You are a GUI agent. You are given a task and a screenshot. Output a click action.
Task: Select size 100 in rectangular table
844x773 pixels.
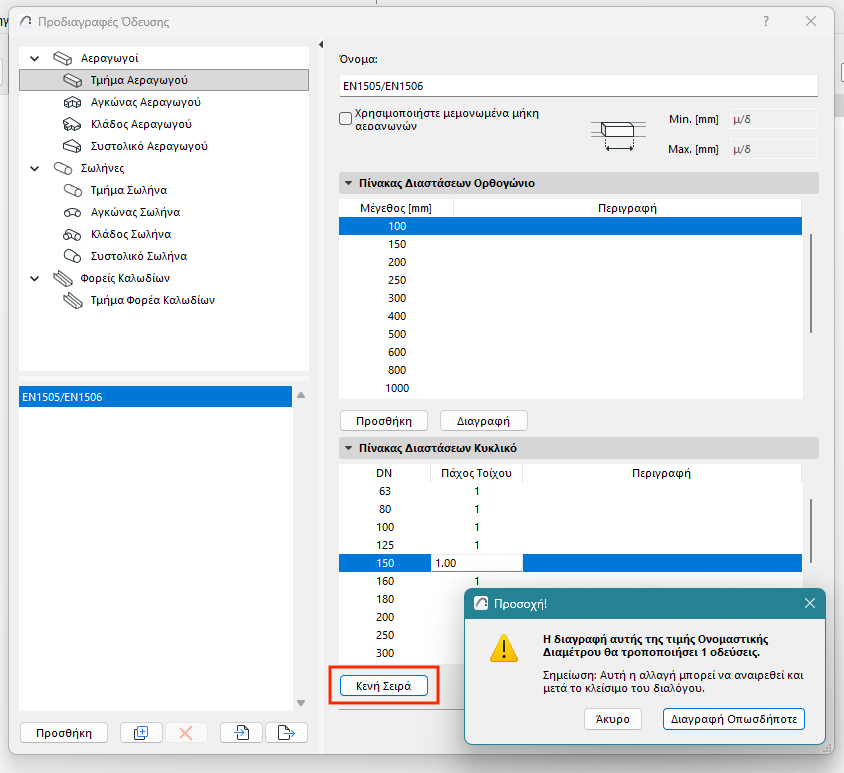(x=571, y=226)
